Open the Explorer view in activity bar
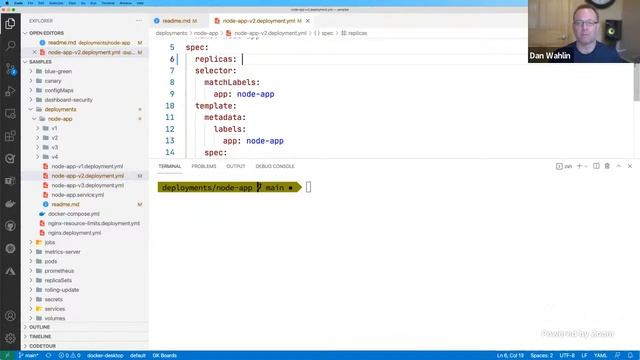Screen dimensions: 640x360 point(10,24)
